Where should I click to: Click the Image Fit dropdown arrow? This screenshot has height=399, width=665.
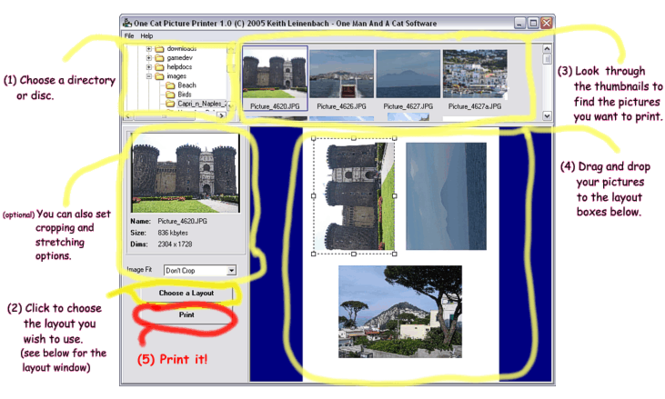click(x=231, y=270)
